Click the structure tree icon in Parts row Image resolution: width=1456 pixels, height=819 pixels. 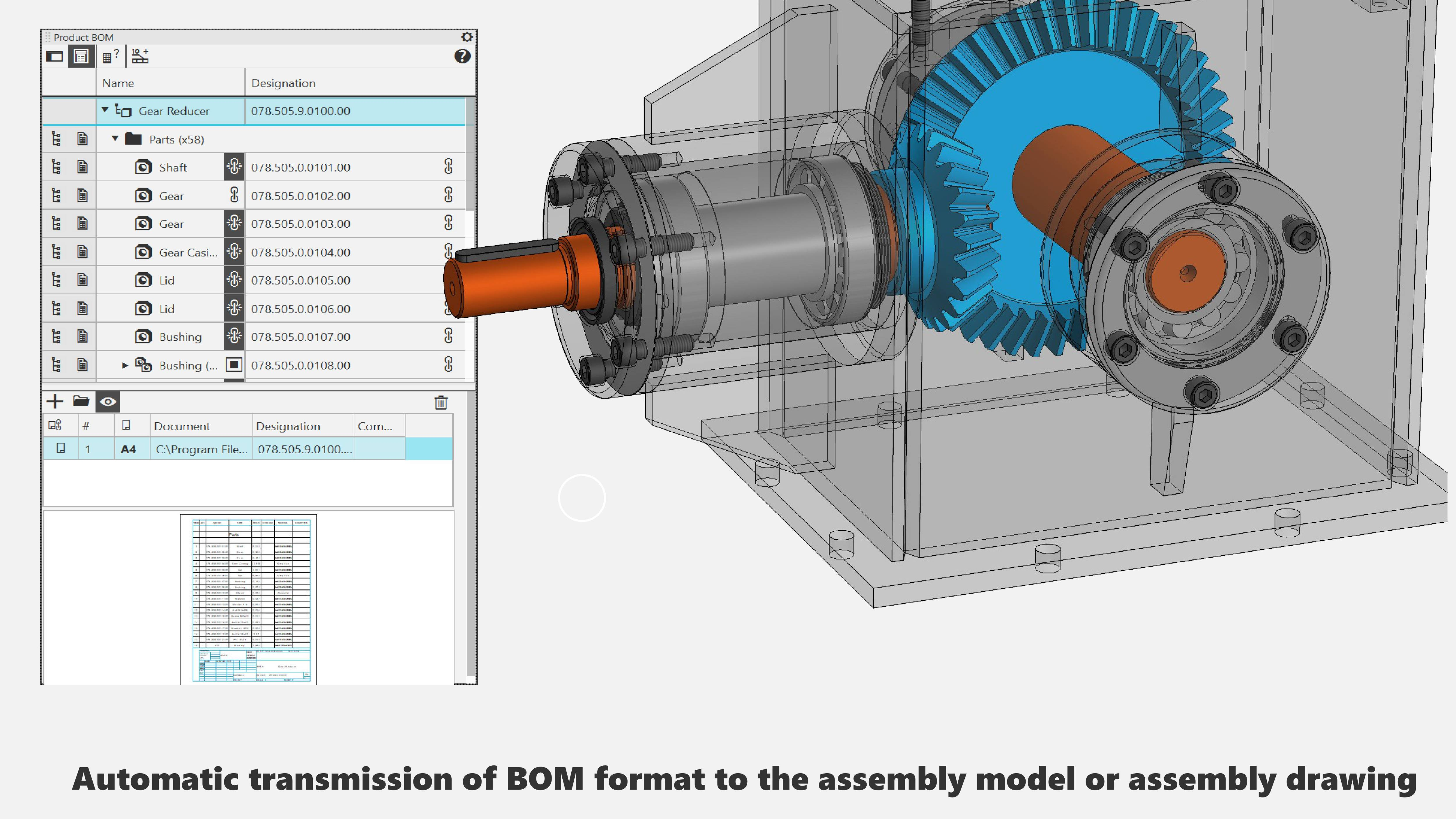point(56,139)
